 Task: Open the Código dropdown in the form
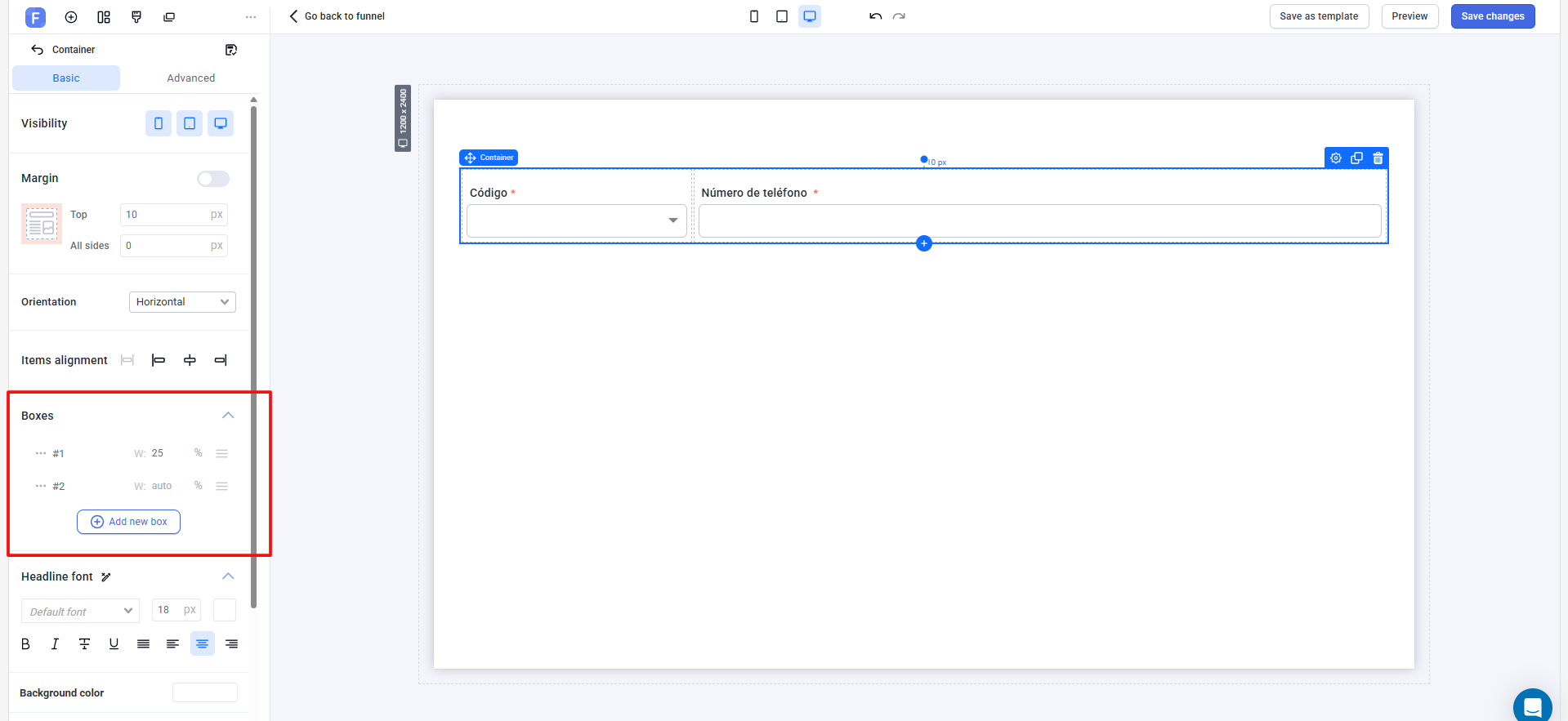coord(576,220)
